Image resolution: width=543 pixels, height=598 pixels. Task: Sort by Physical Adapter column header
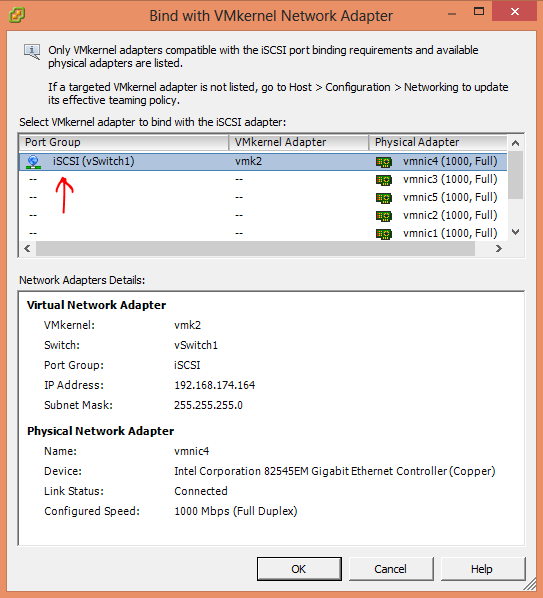(438, 142)
